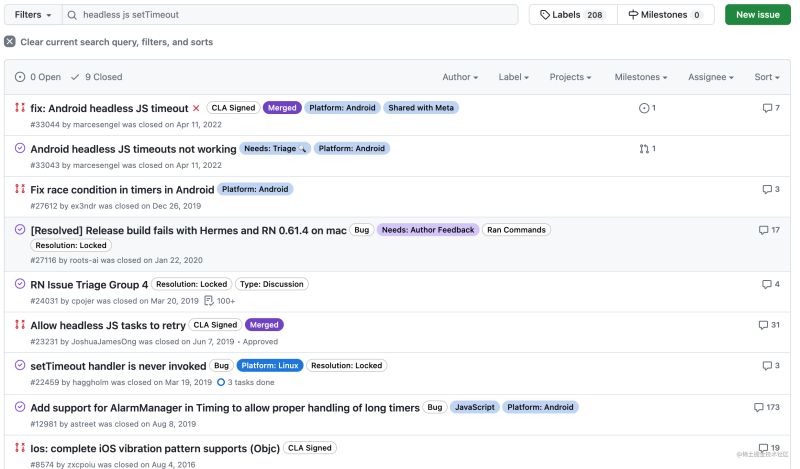The width and height of the screenshot is (800, 469).
Task: Show 9 Closed issues
Action: click(97, 77)
